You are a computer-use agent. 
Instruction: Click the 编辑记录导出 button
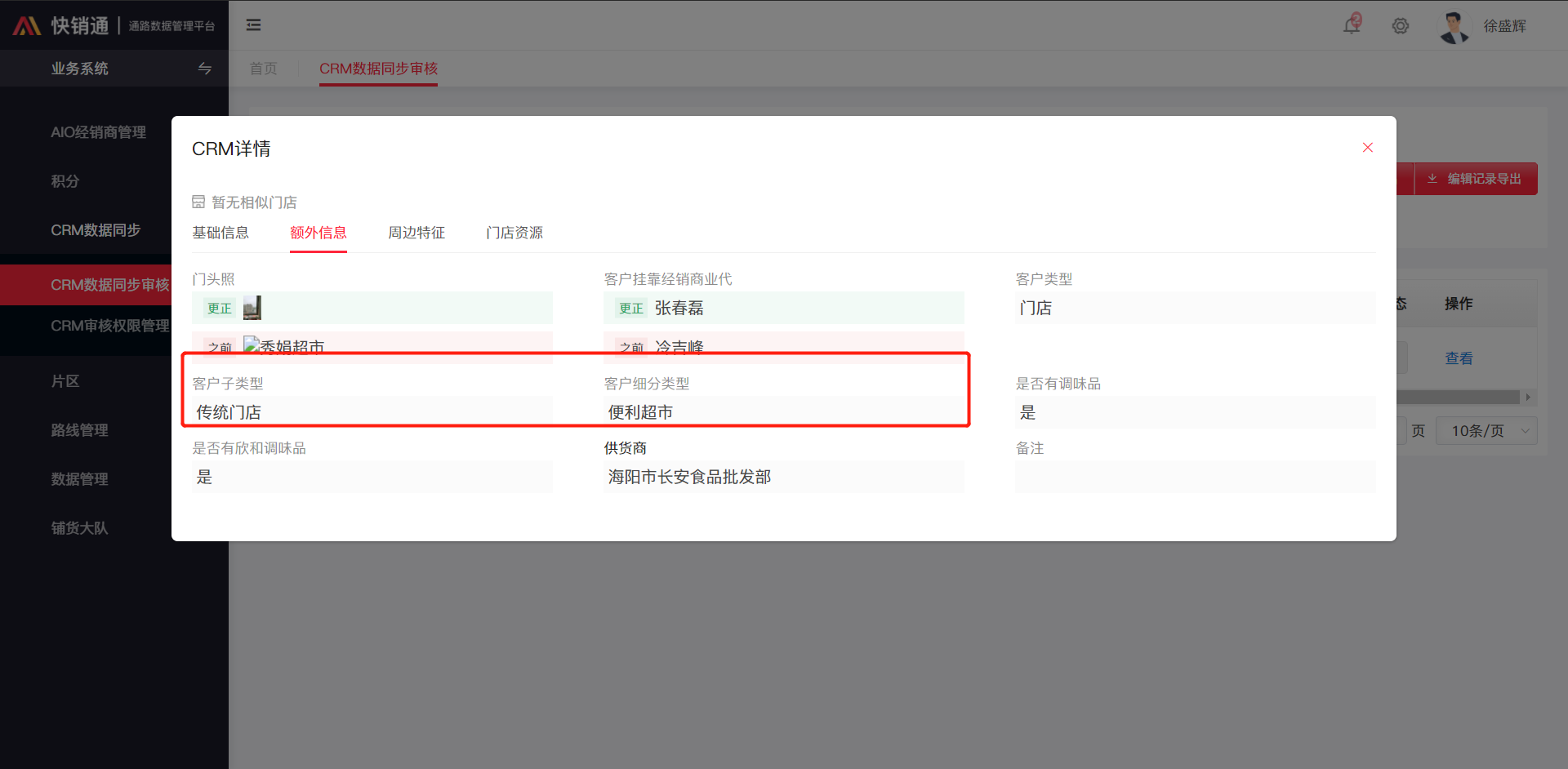[1475, 179]
